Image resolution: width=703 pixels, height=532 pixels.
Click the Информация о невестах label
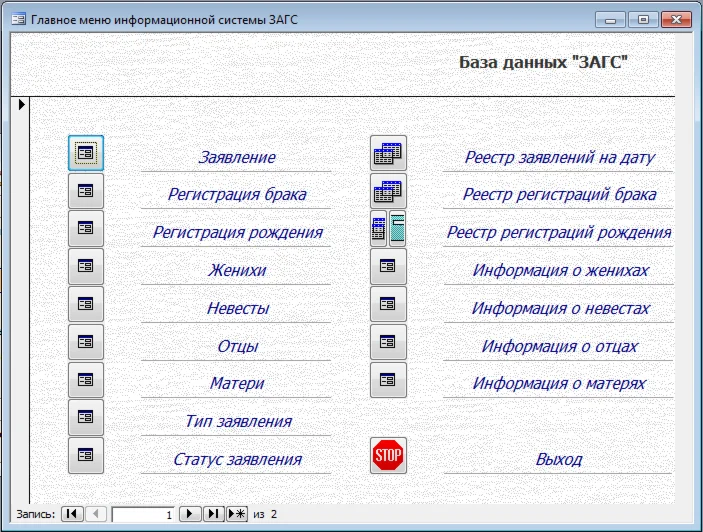click(560, 308)
